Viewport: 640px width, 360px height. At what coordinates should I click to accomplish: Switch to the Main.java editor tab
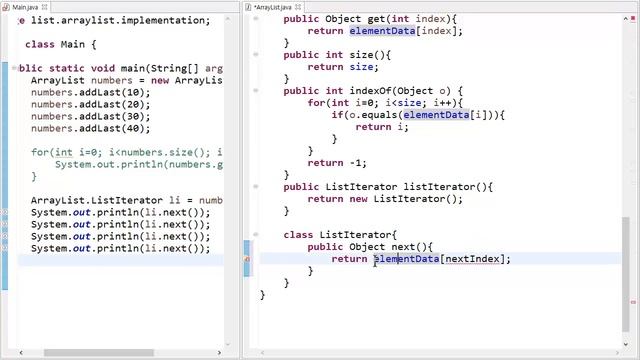(x=24, y=7)
